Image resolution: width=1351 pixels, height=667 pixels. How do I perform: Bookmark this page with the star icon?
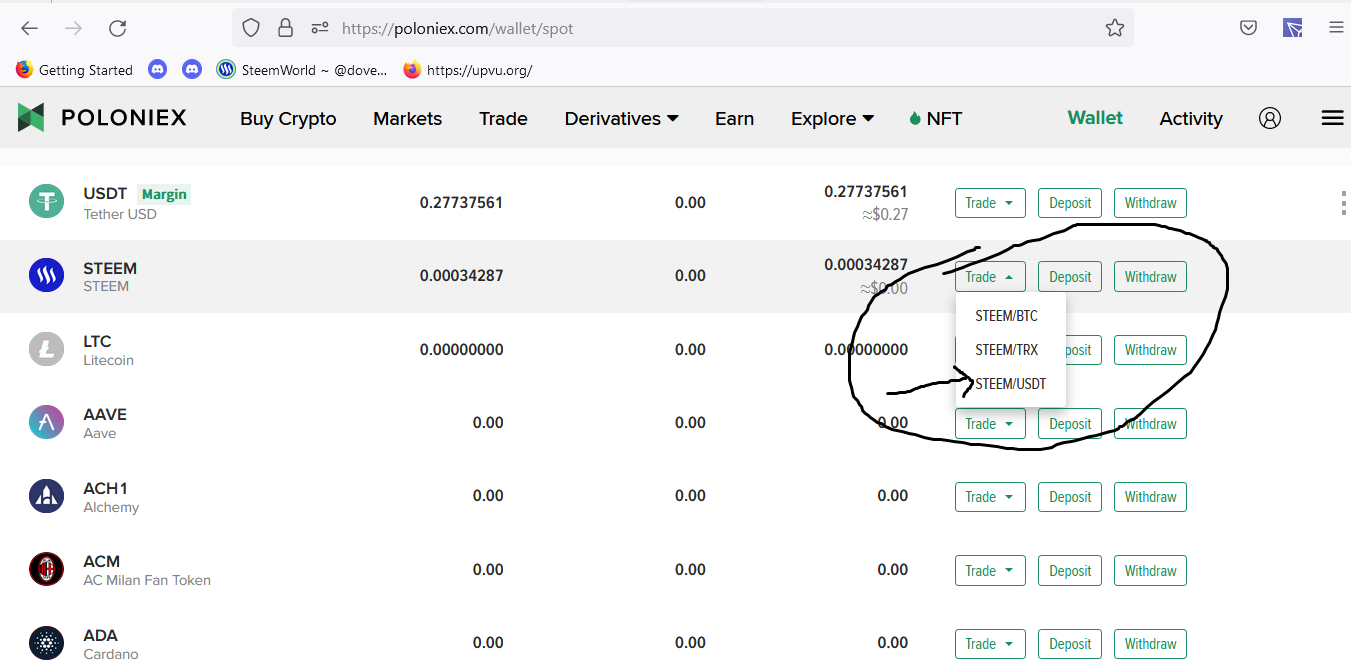tap(1115, 28)
